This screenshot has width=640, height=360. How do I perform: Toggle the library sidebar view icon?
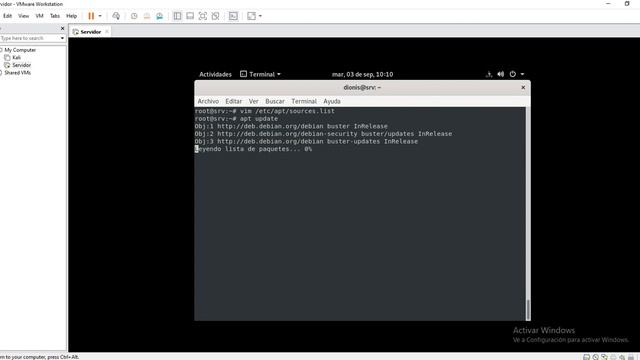[177, 16]
